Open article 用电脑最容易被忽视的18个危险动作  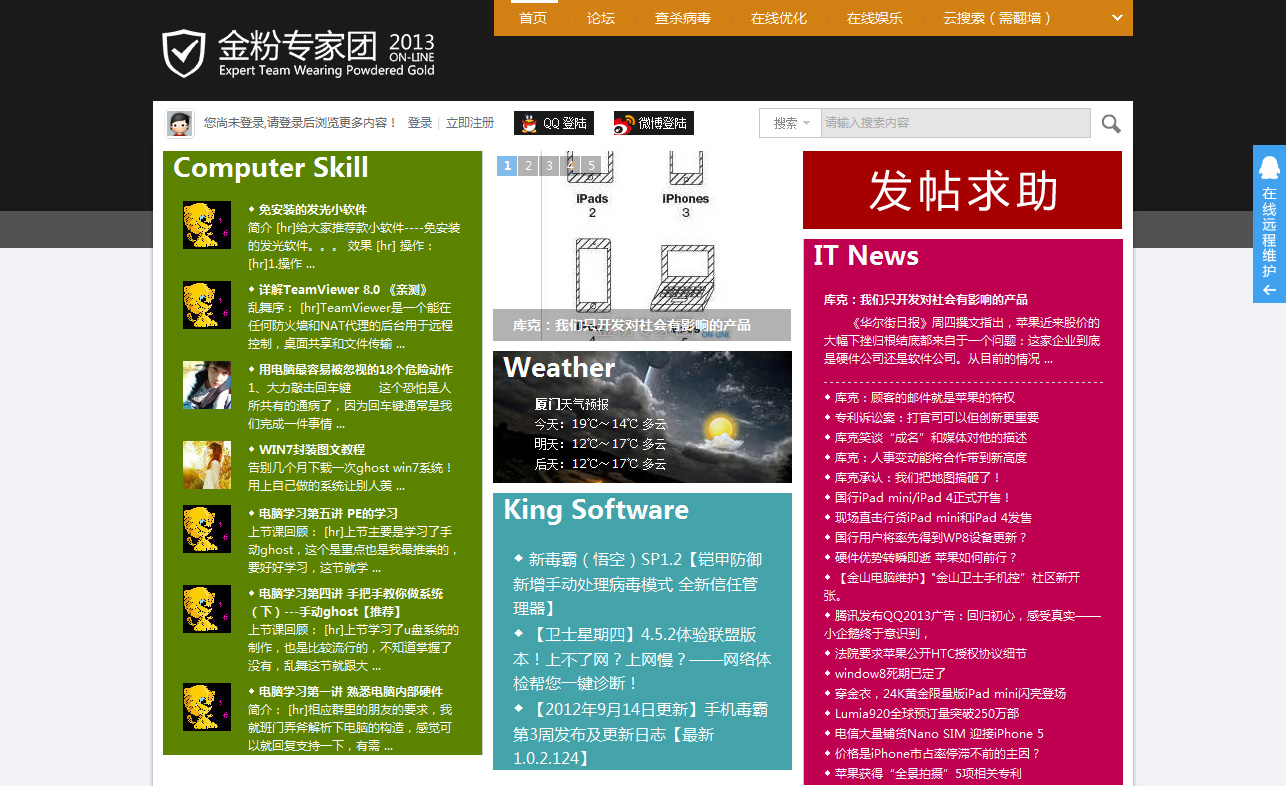pyautogui.click(x=356, y=370)
